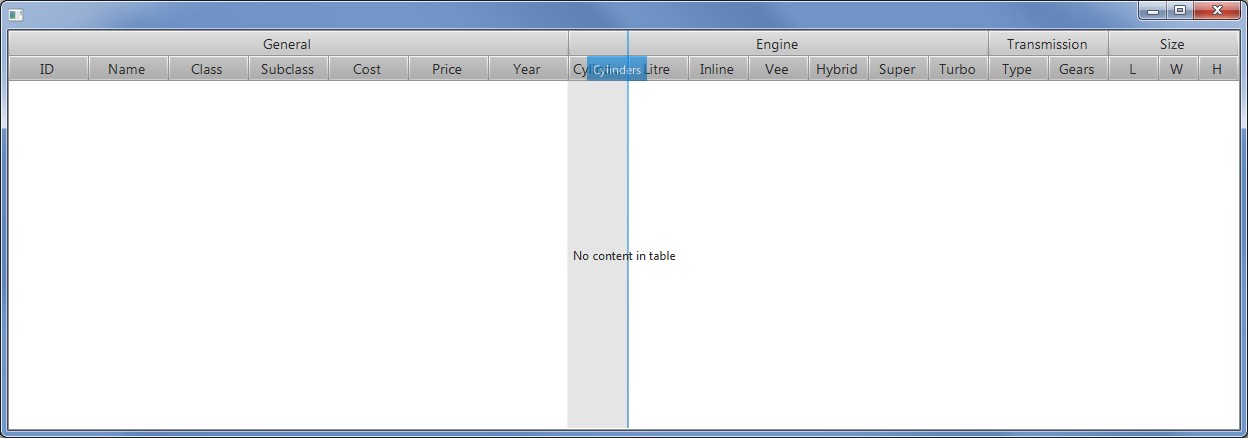Viewport: 1248px width, 438px height.
Task: Click the application icon in title bar
Action: (x=15, y=14)
